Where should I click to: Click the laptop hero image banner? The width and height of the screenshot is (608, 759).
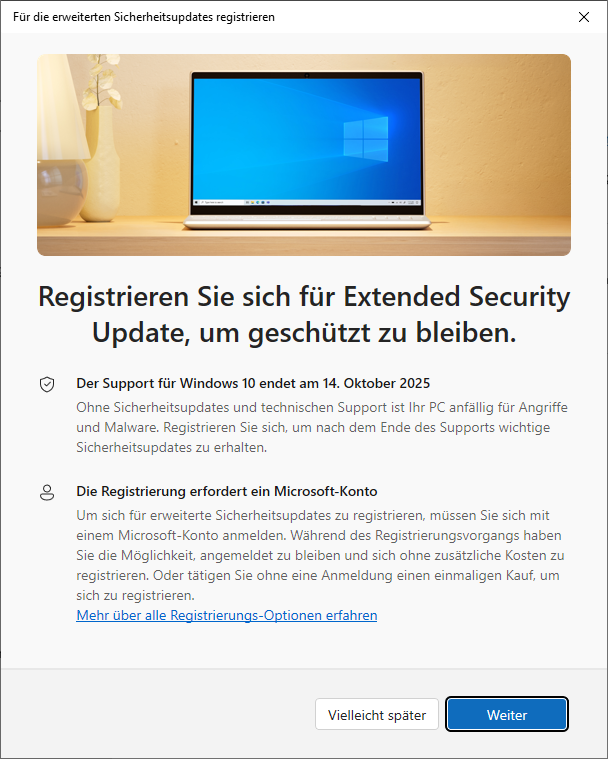coord(304,155)
